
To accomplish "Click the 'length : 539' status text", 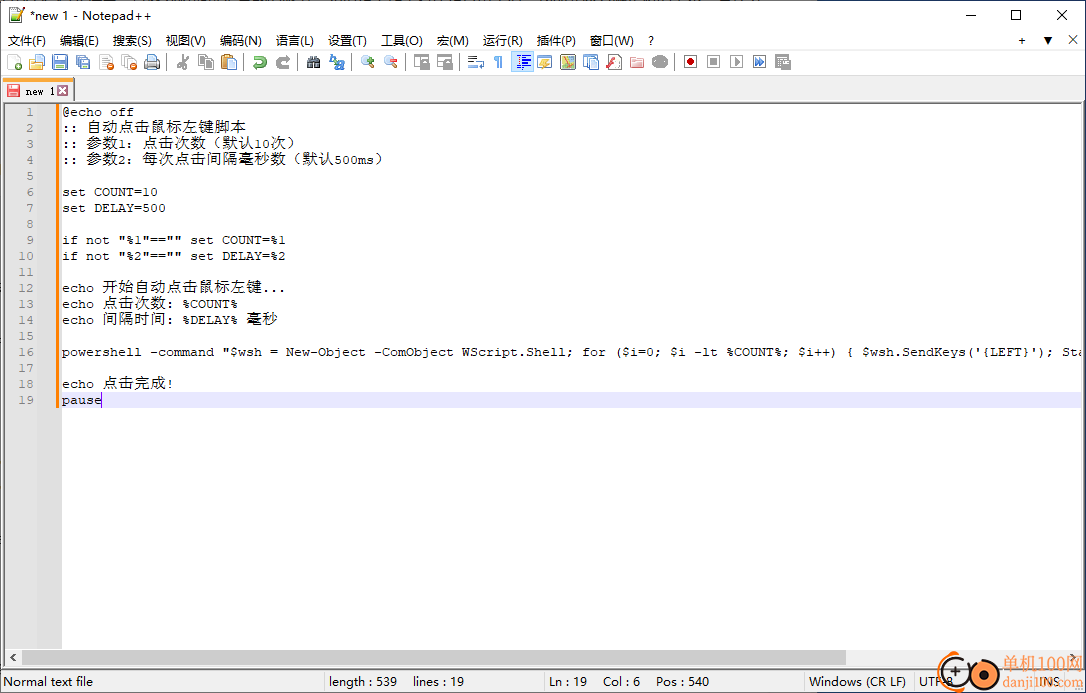I will (x=363, y=682).
